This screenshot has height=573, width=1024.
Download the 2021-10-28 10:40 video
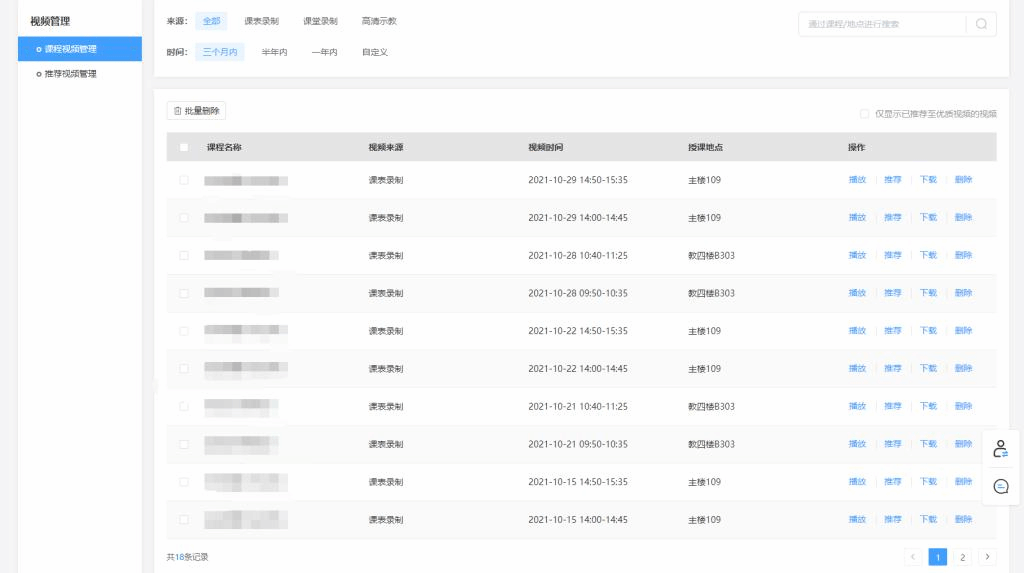[928, 255]
